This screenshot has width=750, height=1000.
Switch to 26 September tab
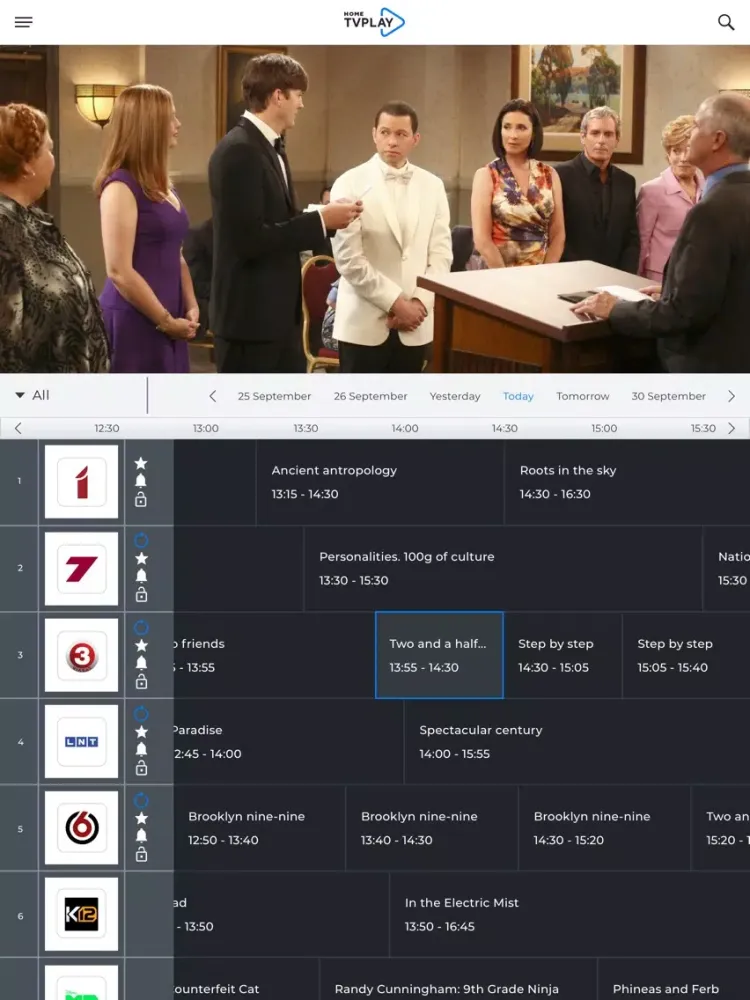click(371, 396)
